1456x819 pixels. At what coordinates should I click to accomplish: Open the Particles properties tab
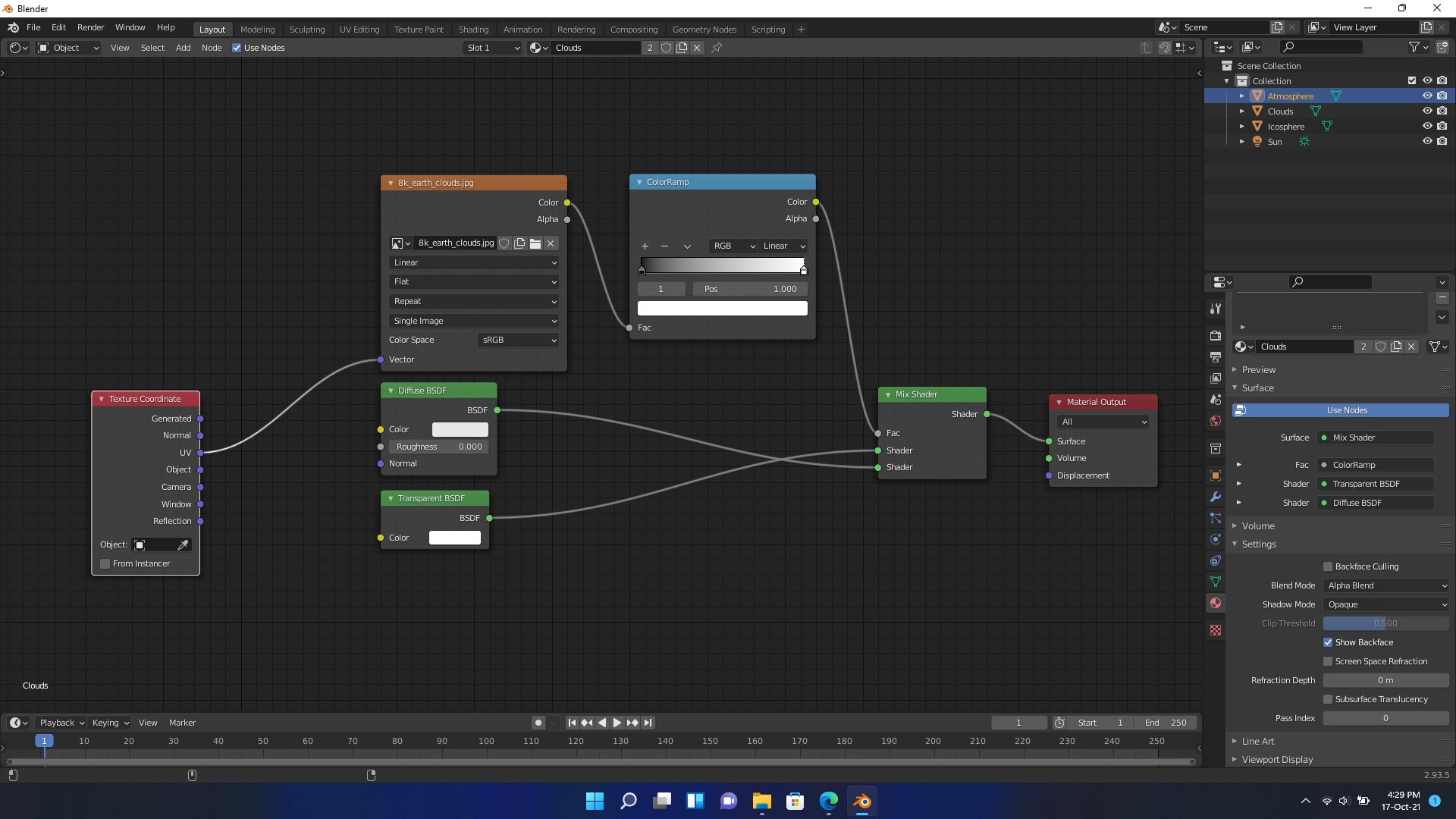click(x=1216, y=518)
